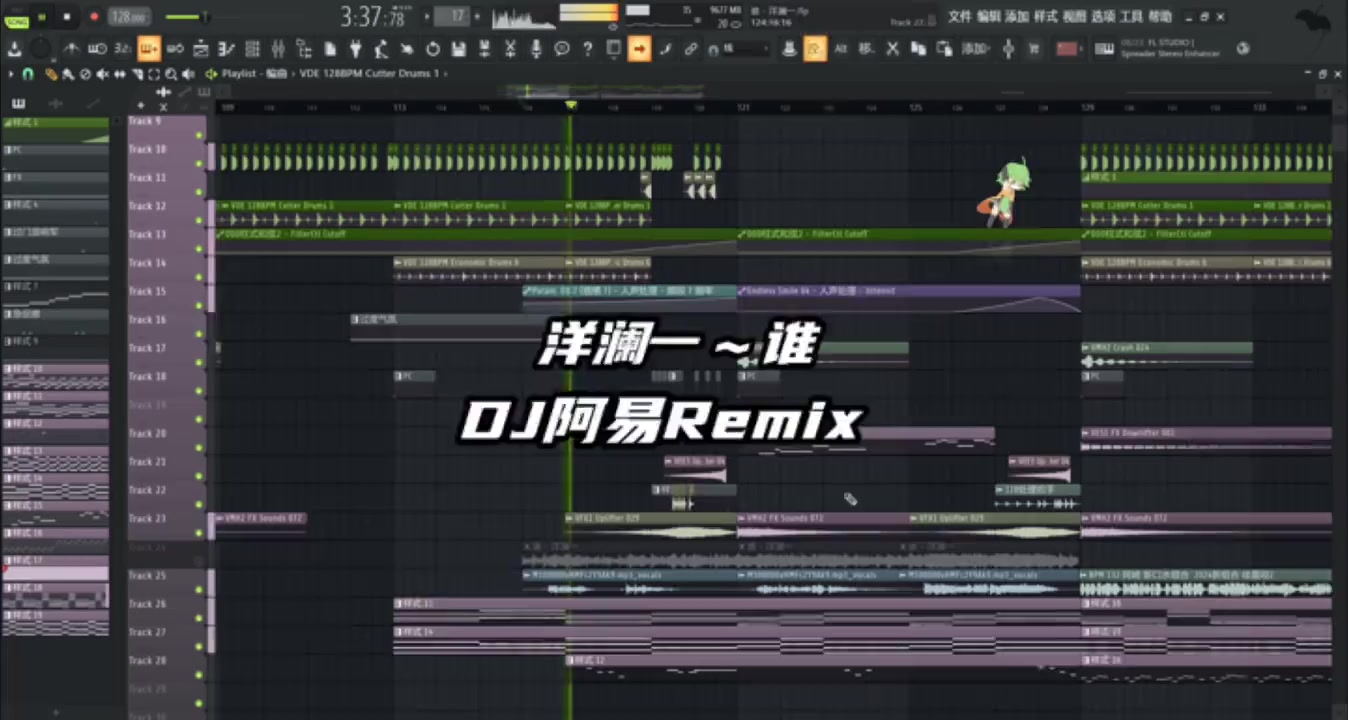Click the undo history circular arrow icon
1348x720 pixels.
(x=432, y=48)
